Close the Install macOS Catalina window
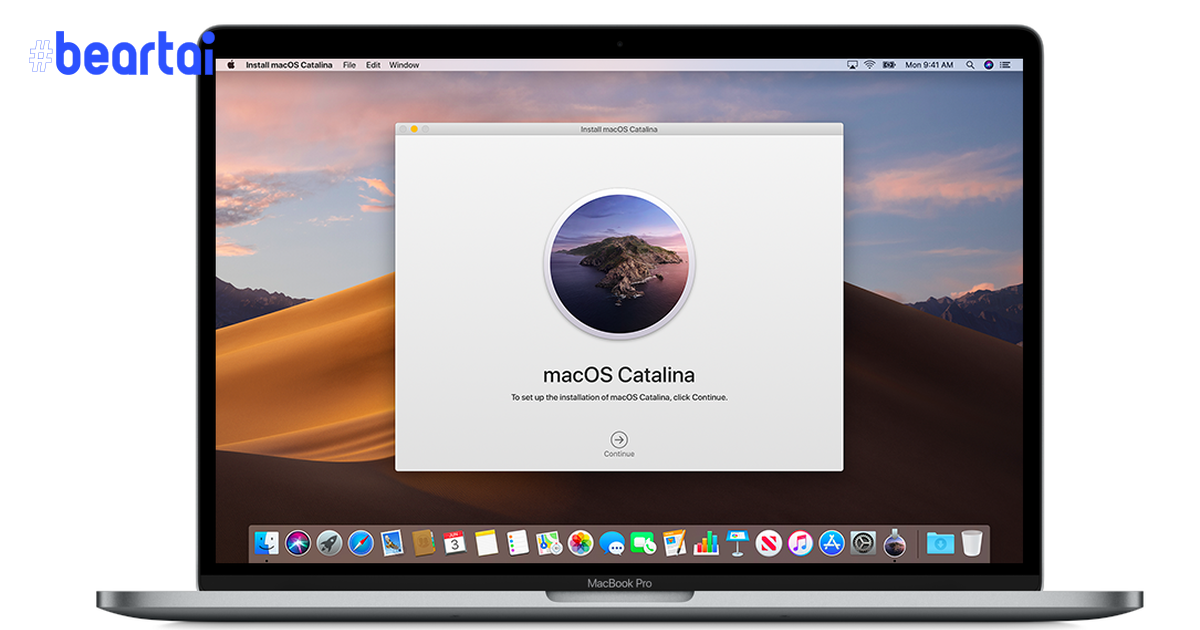This screenshot has width=1200, height=630. (403, 129)
